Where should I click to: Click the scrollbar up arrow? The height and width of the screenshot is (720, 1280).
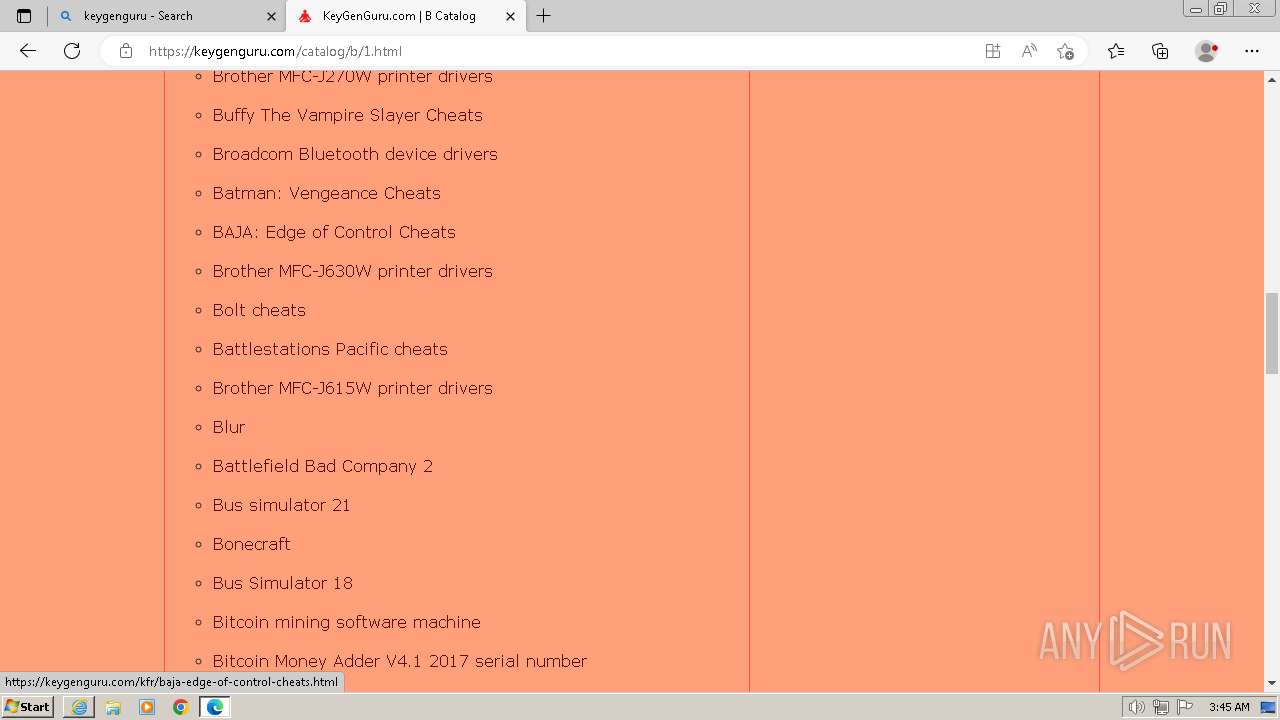click(x=1272, y=79)
